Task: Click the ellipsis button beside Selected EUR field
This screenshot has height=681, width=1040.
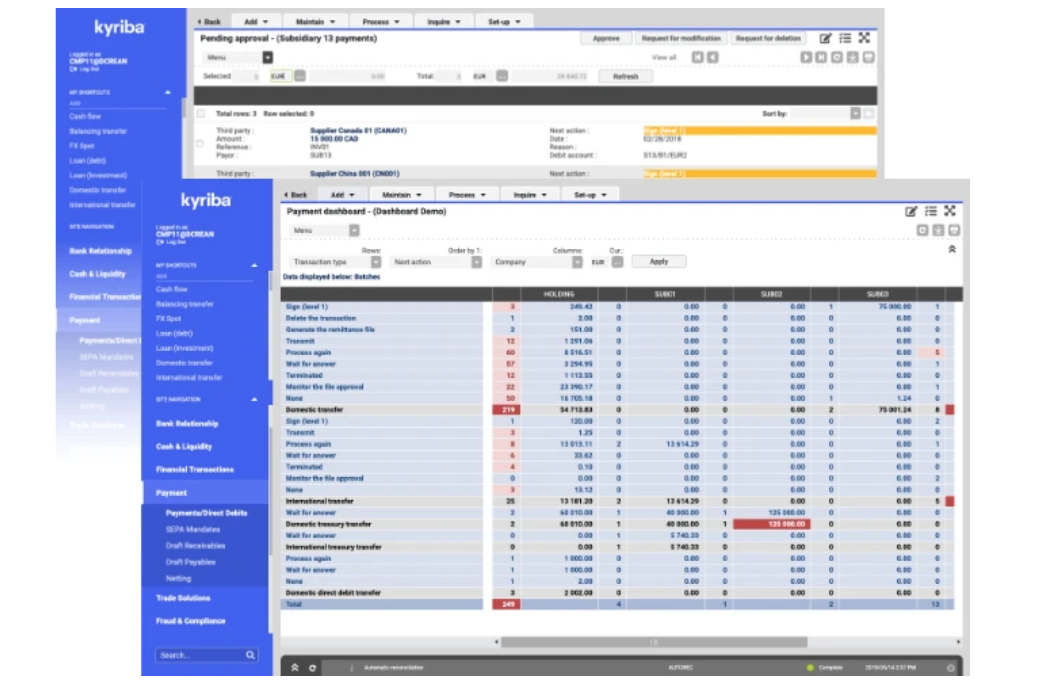Action: pos(300,76)
